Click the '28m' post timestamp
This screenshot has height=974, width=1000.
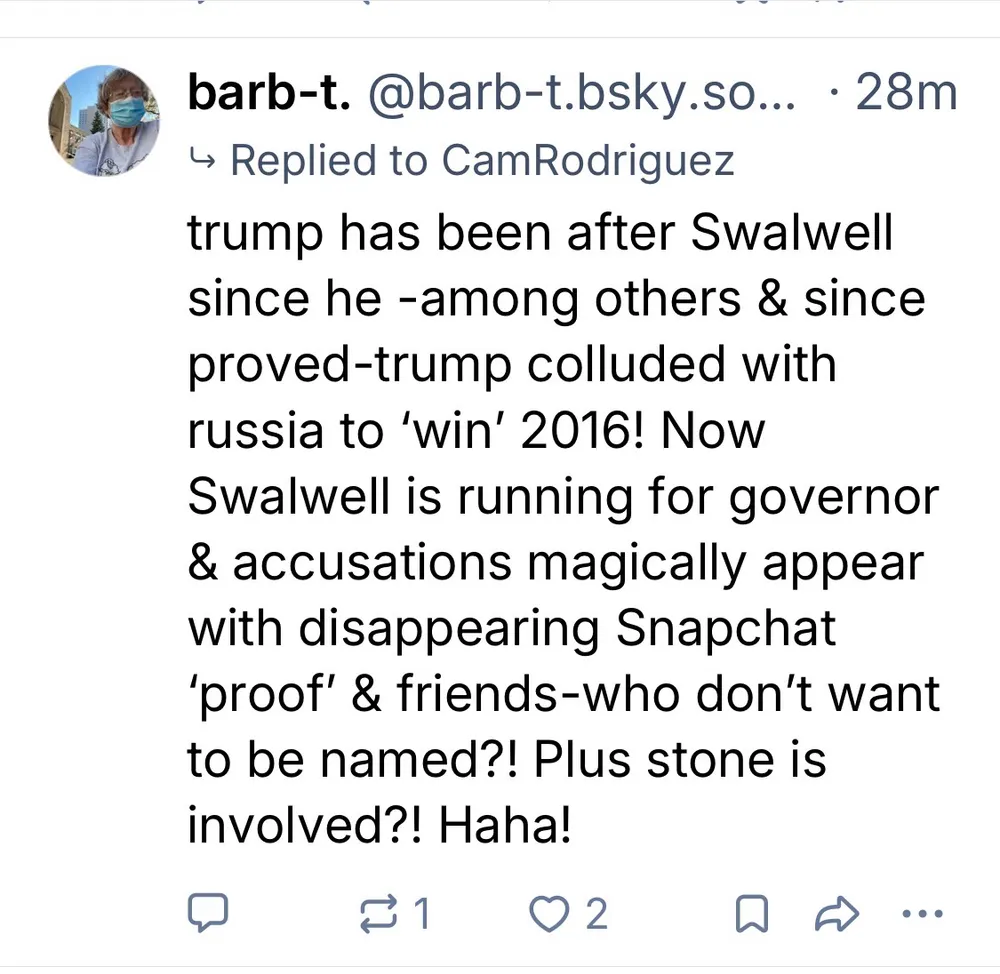tap(907, 95)
